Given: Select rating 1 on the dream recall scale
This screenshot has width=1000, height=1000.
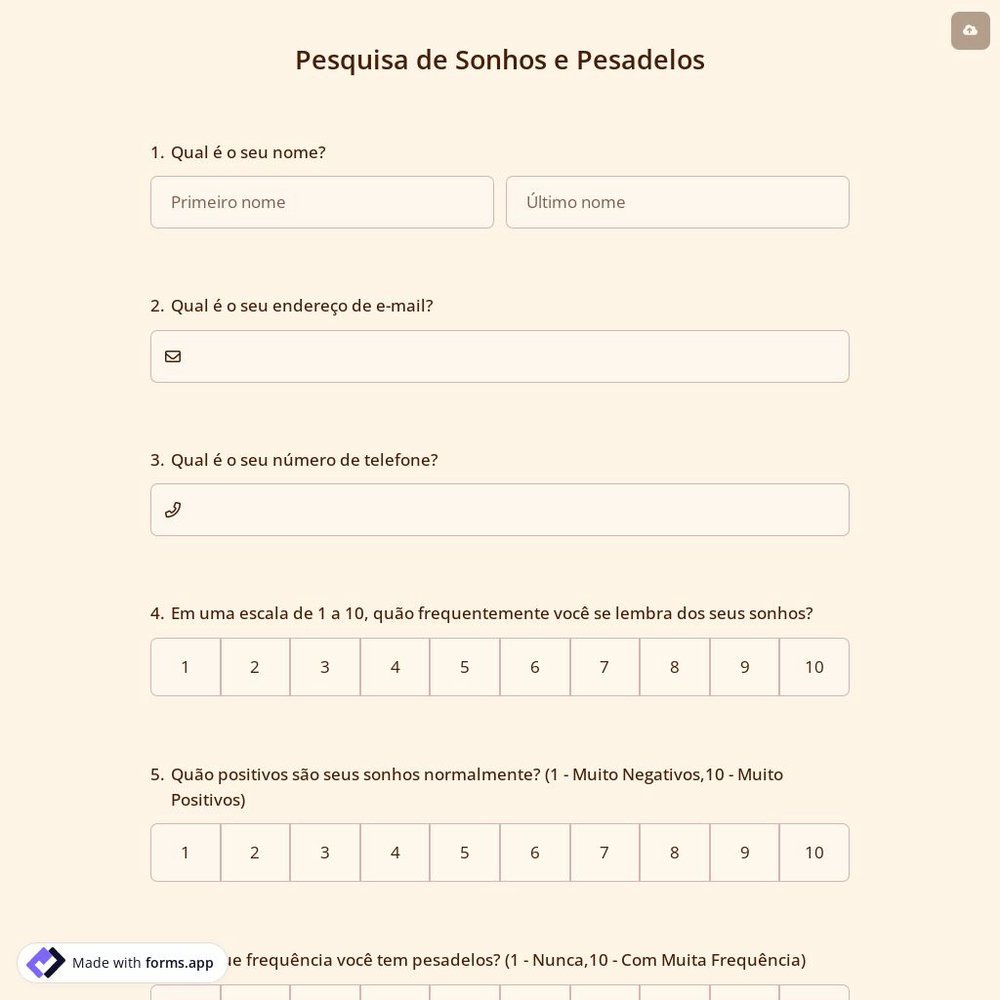Looking at the screenshot, I should tap(185, 667).
